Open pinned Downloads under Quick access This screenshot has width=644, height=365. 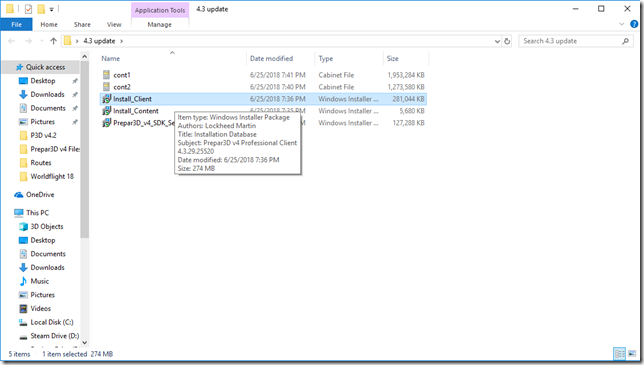pos(47,94)
